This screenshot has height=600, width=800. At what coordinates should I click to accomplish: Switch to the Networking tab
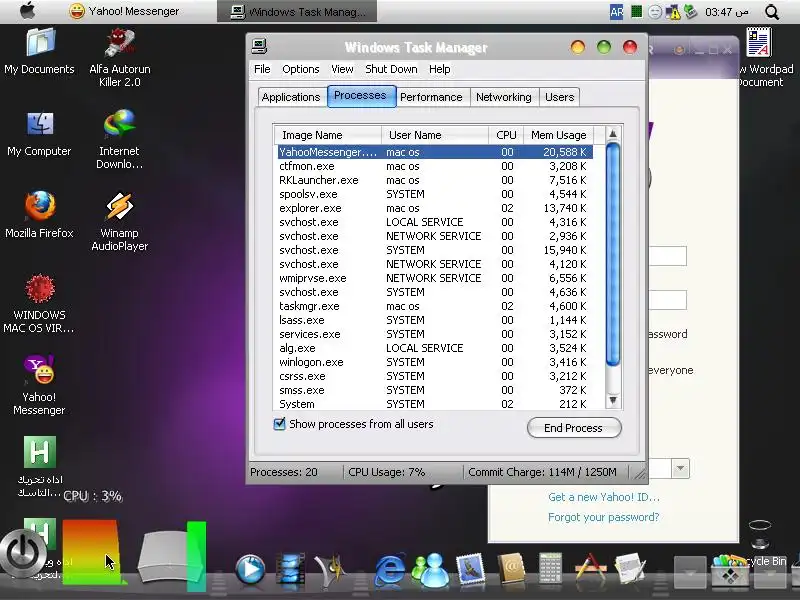pos(504,97)
